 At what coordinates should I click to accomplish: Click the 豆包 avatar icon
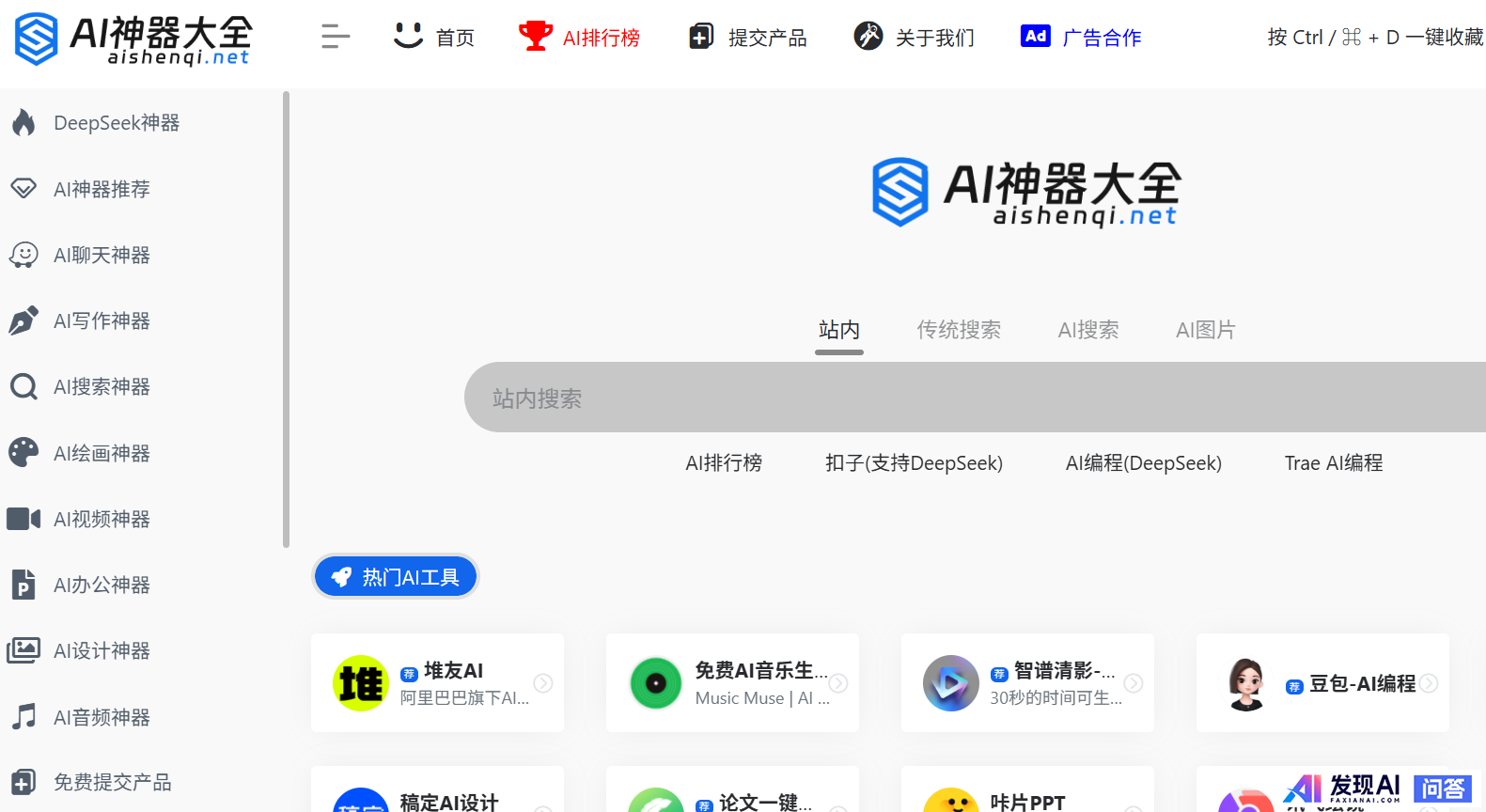(1246, 683)
